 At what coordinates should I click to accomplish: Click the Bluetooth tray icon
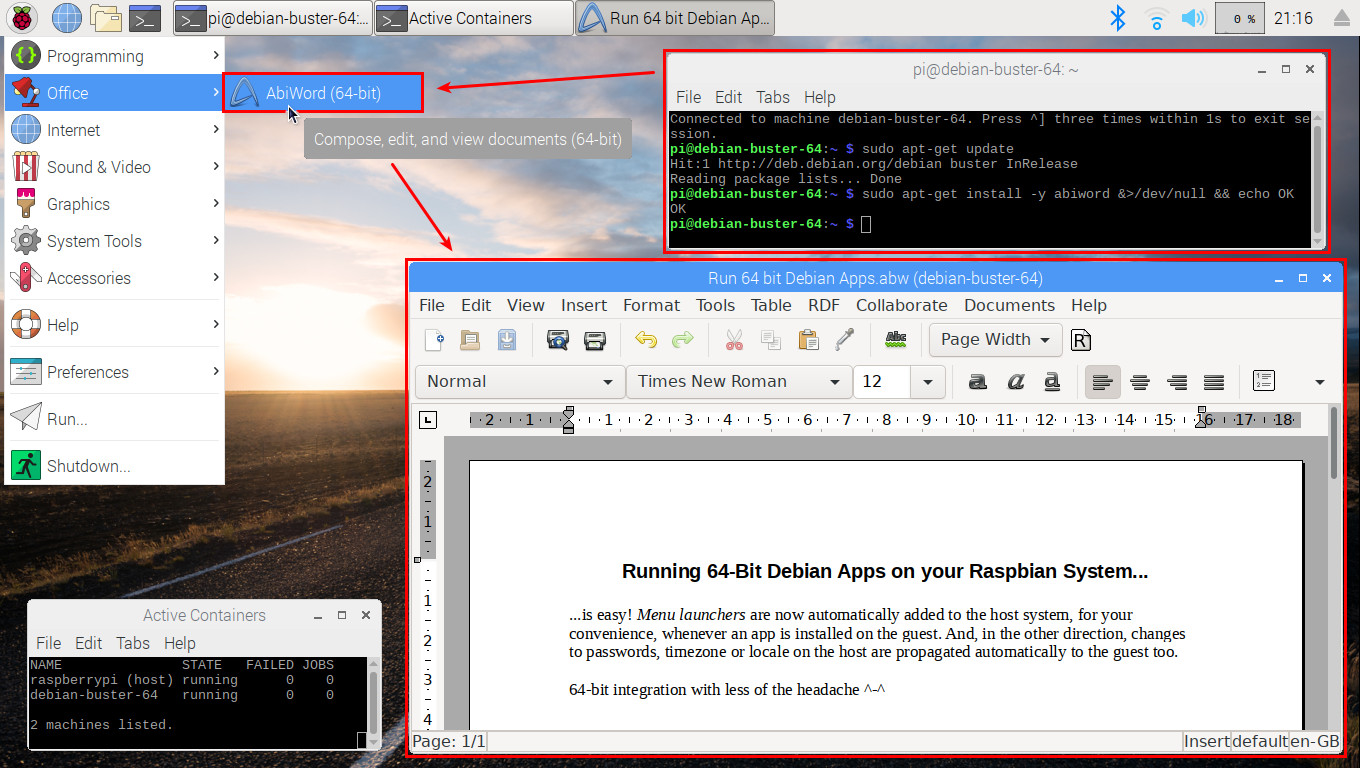click(1119, 17)
